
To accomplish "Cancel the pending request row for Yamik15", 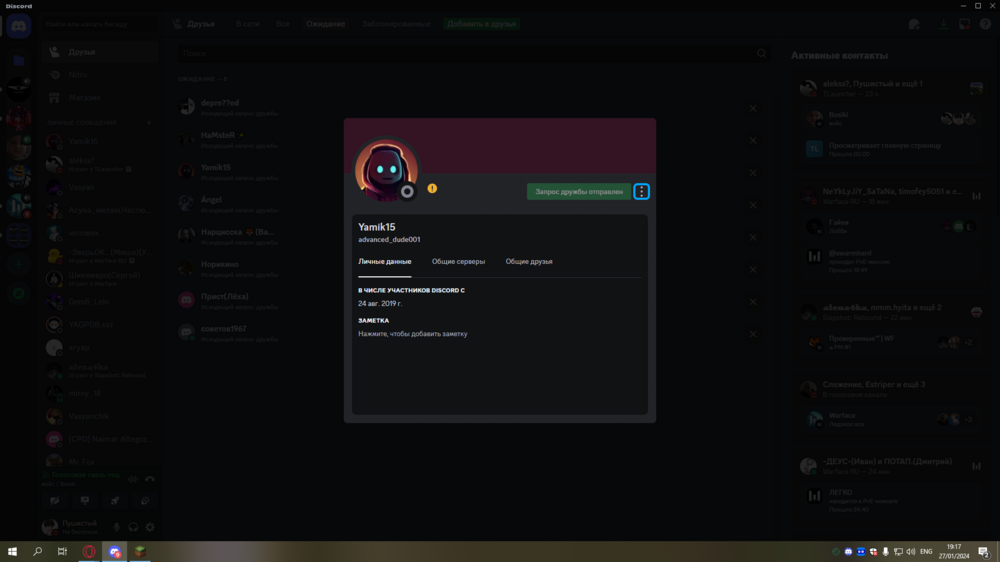I will pyautogui.click(x=753, y=173).
